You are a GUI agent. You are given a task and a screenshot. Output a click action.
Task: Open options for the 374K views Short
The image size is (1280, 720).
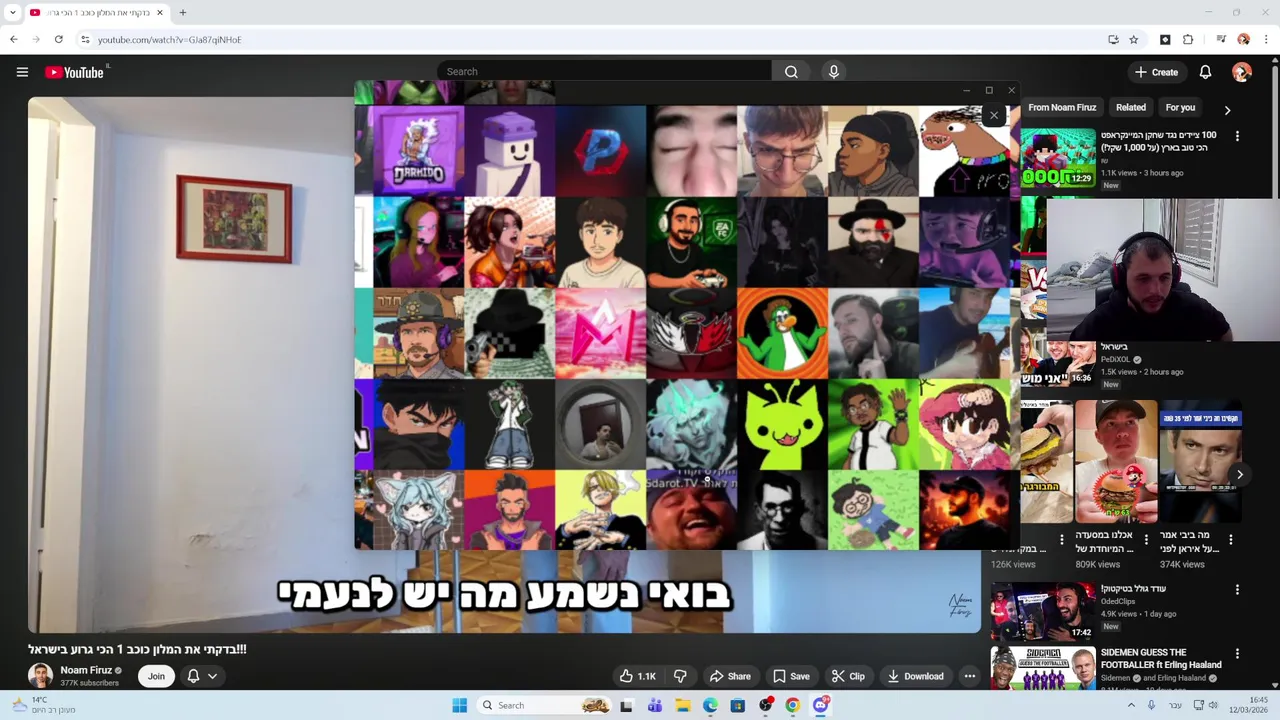[1231, 540]
